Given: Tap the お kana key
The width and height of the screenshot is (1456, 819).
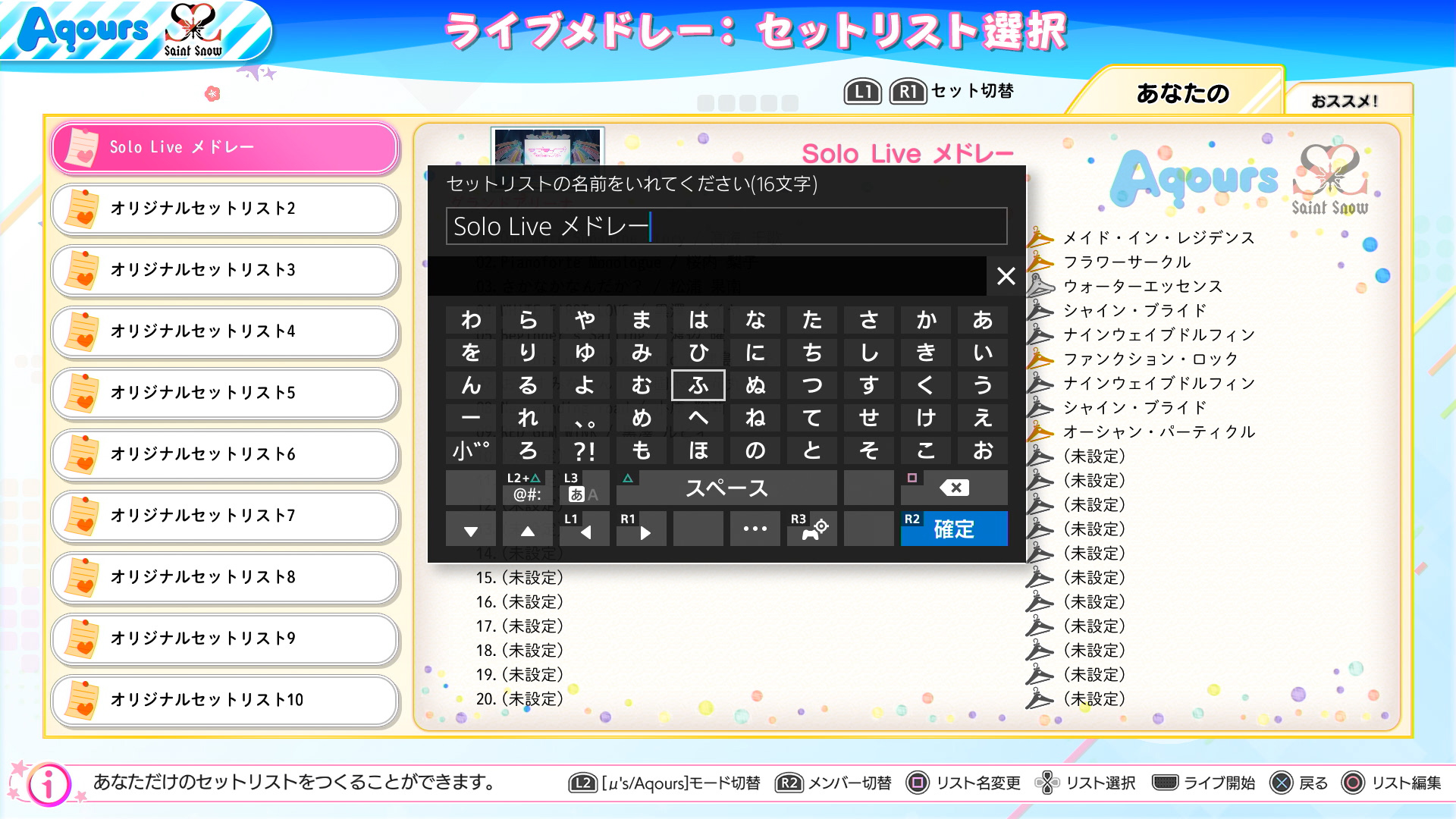Looking at the screenshot, I should 983,450.
